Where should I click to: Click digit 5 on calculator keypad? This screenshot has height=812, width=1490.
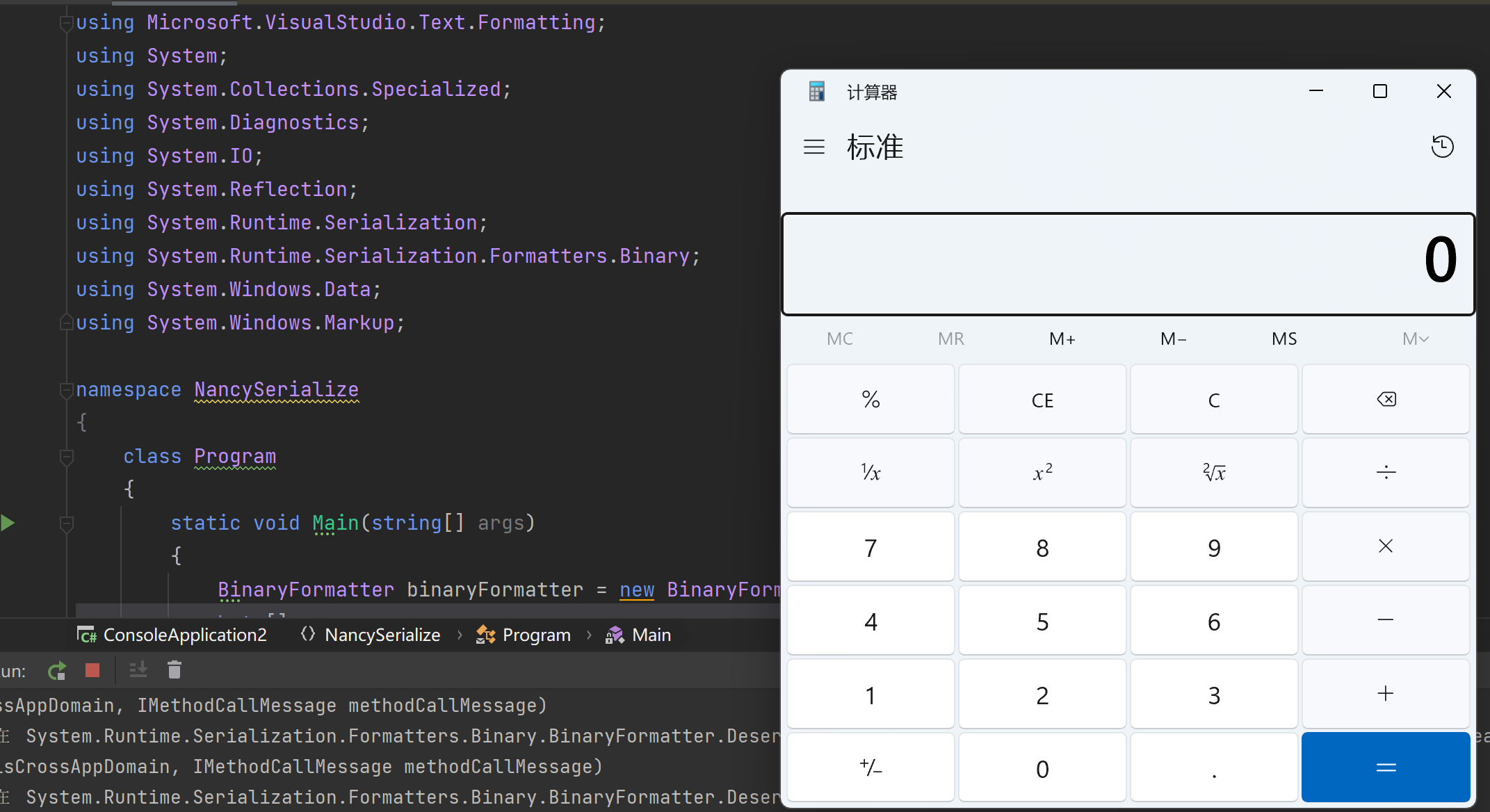pos(1042,620)
